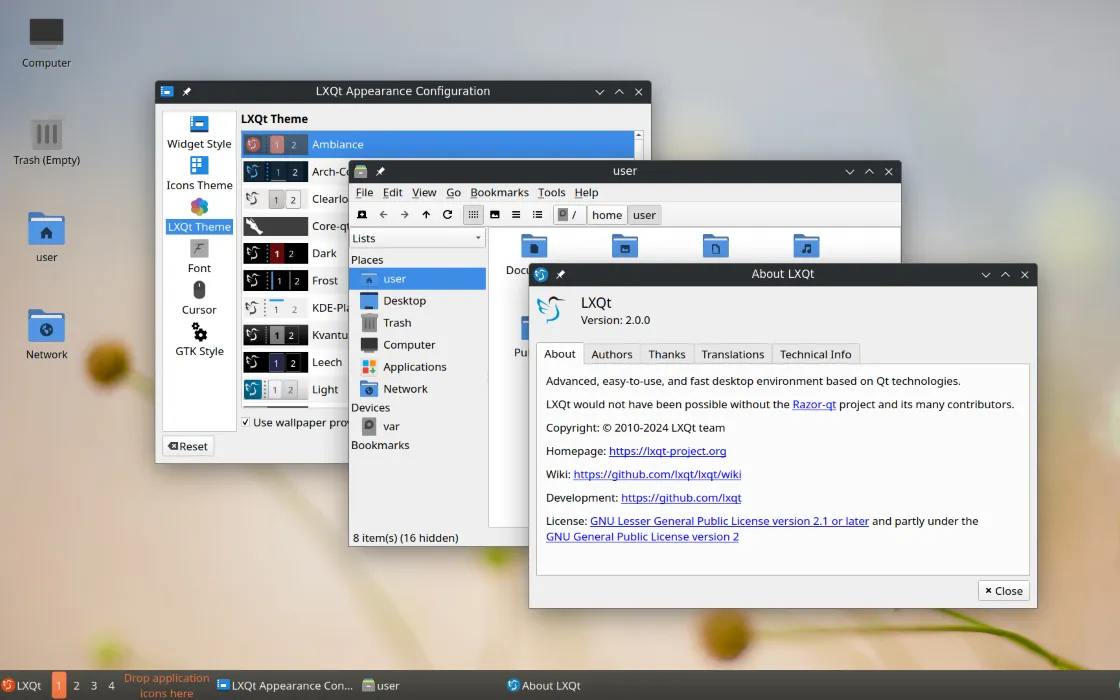Toggle pin on the user file manager title bar

[380, 171]
